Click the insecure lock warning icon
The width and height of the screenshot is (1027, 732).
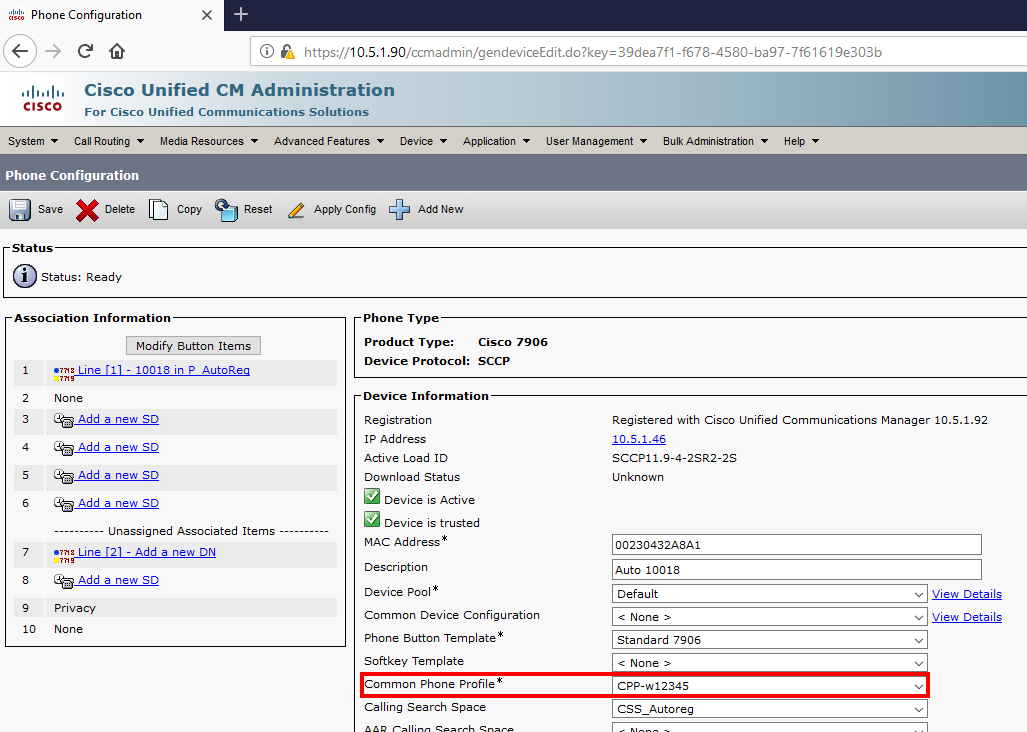point(288,52)
